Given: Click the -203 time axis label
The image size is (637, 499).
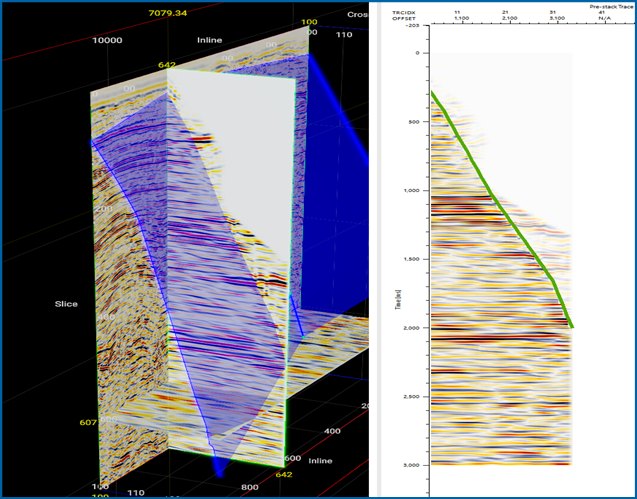Looking at the screenshot, I should (x=412, y=26).
